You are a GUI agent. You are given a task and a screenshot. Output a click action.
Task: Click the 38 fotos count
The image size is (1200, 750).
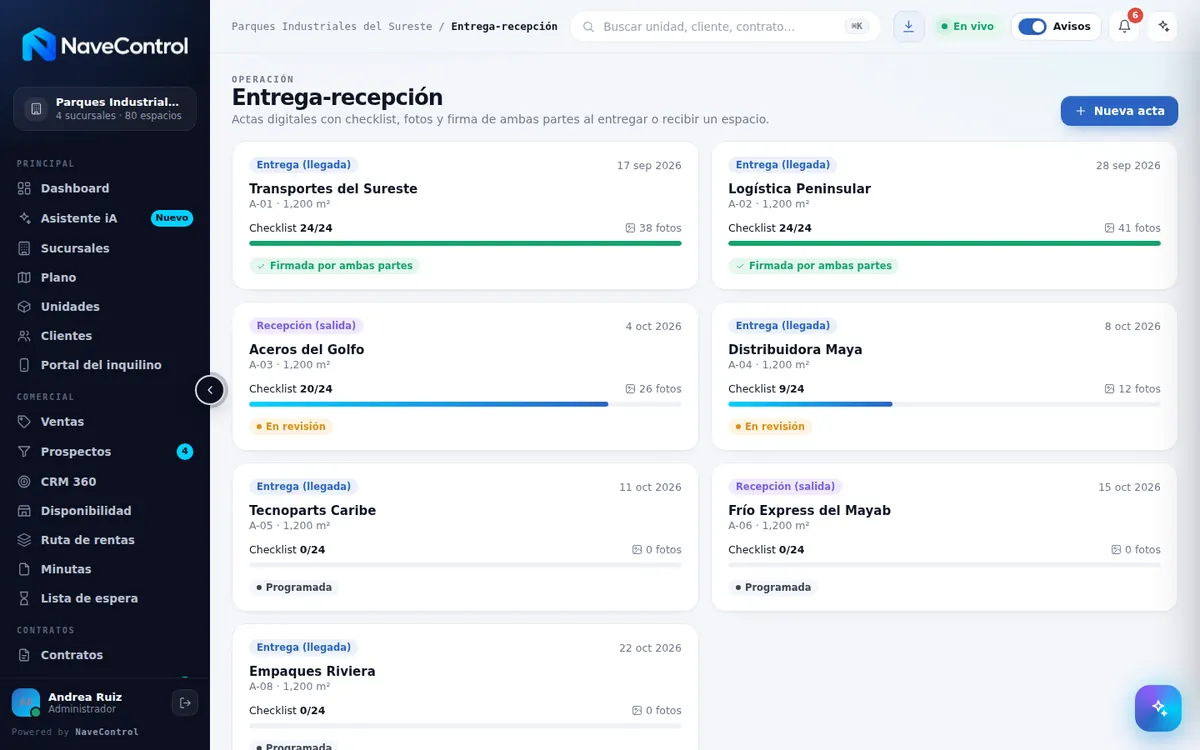click(653, 228)
